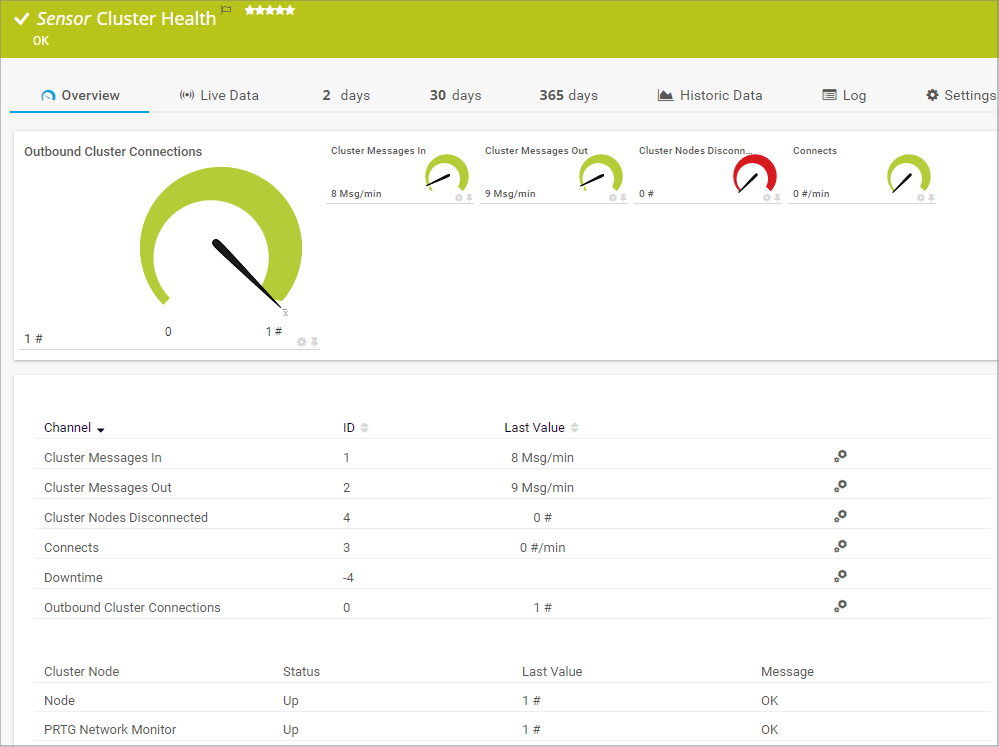Switch to the Live Data tab
Screen dimensions: 999x747
click(219, 96)
